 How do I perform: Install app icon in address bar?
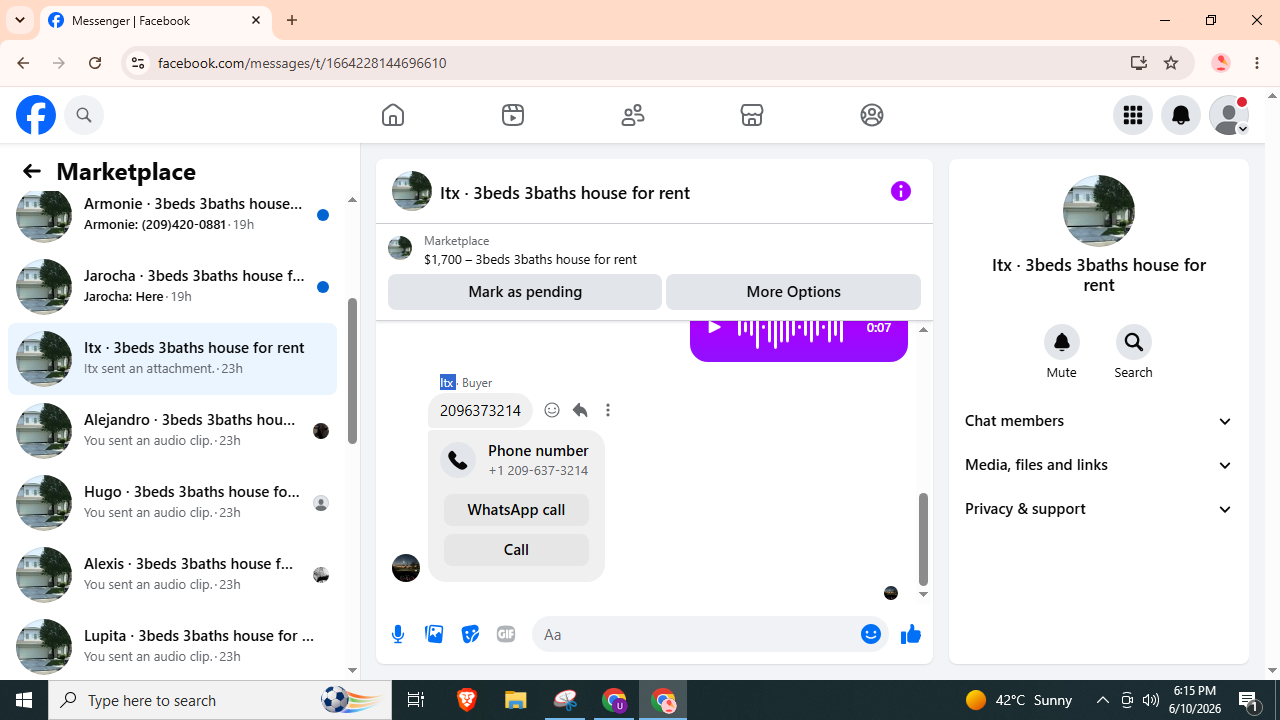[x=1139, y=63]
